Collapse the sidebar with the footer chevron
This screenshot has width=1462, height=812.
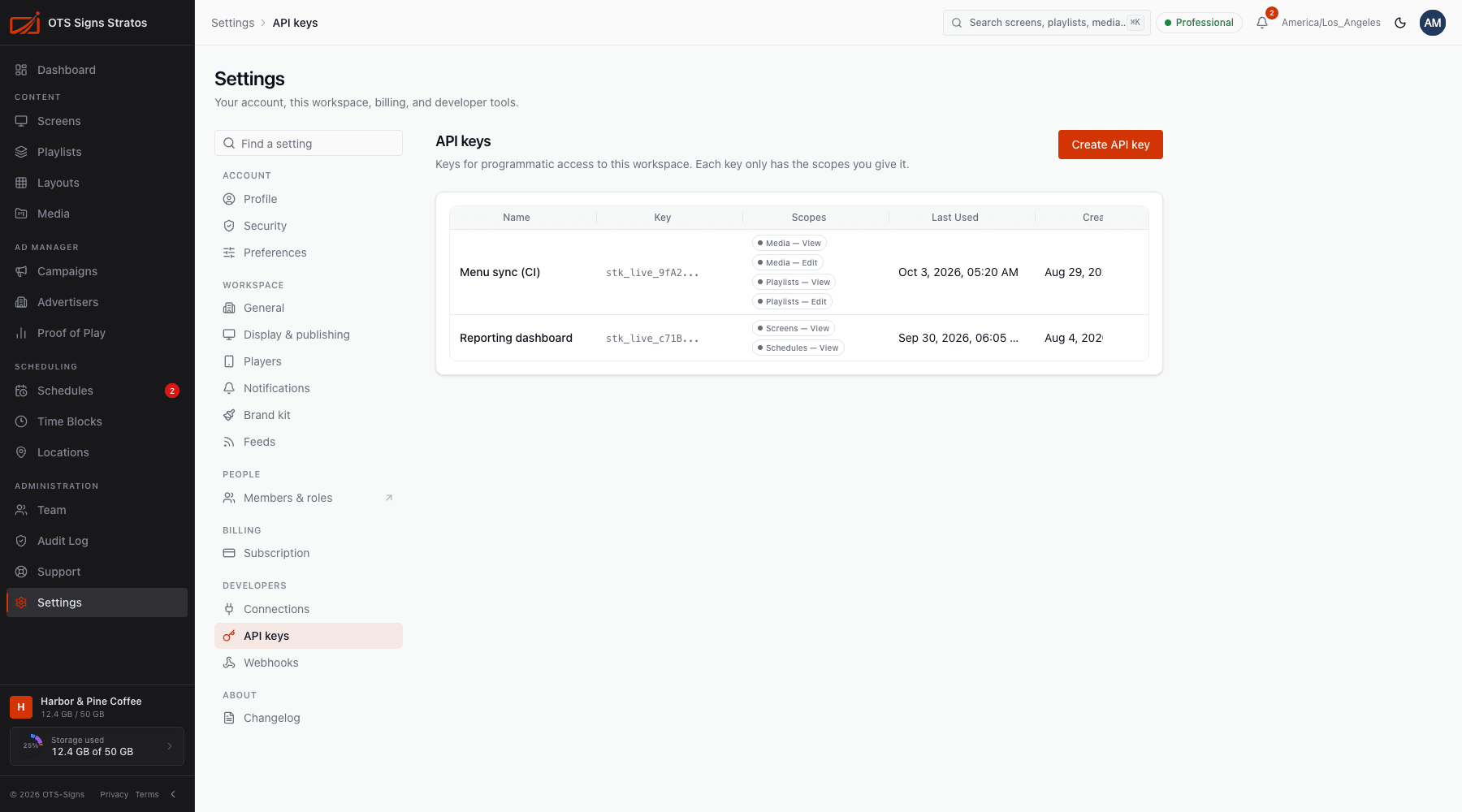coord(173,794)
